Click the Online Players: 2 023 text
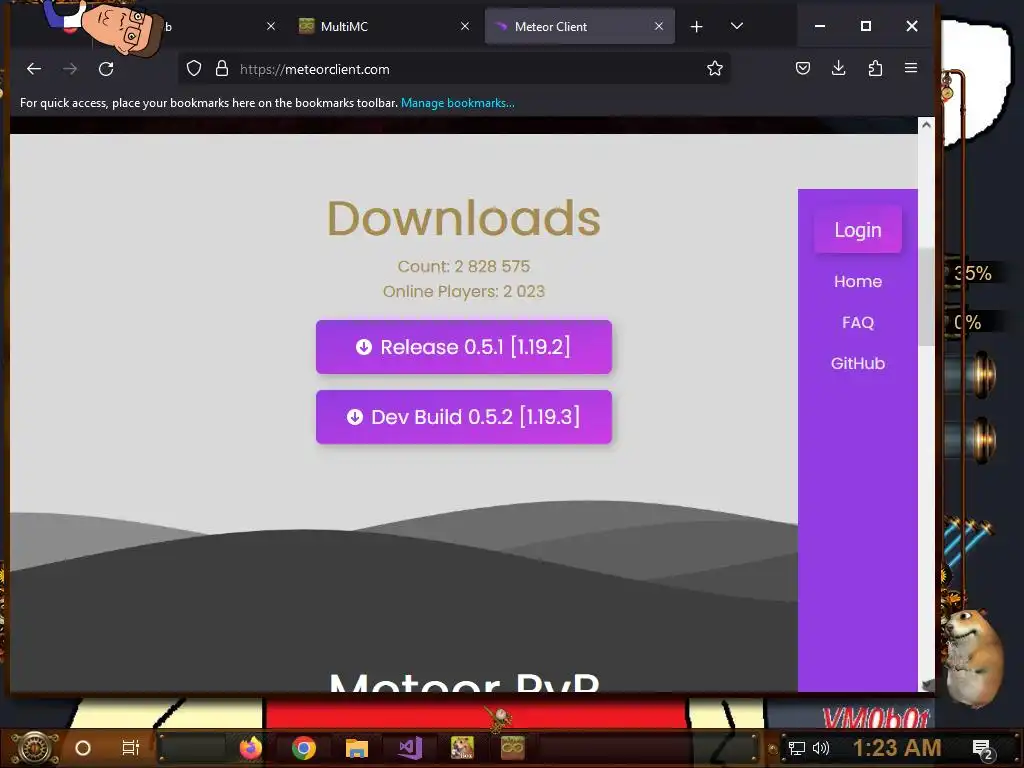This screenshot has width=1024, height=768. pyautogui.click(x=464, y=291)
